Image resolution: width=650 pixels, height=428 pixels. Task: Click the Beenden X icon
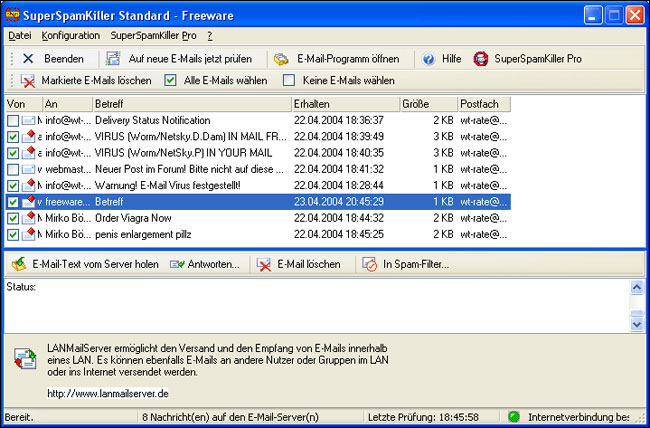tap(28, 59)
